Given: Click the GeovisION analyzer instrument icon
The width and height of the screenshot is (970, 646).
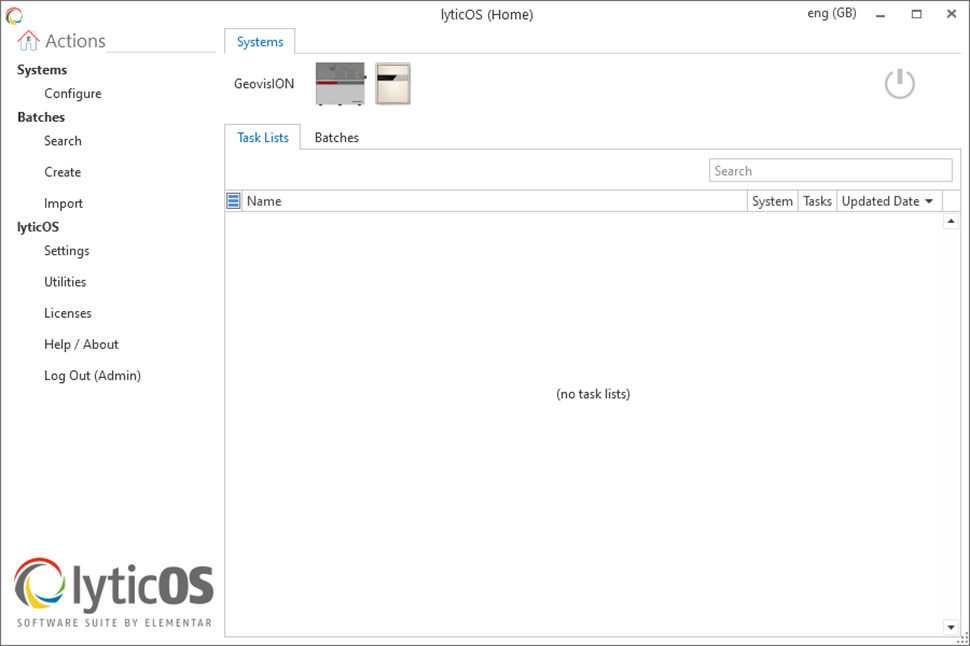Looking at the screenshot, I should coord(339,84).
